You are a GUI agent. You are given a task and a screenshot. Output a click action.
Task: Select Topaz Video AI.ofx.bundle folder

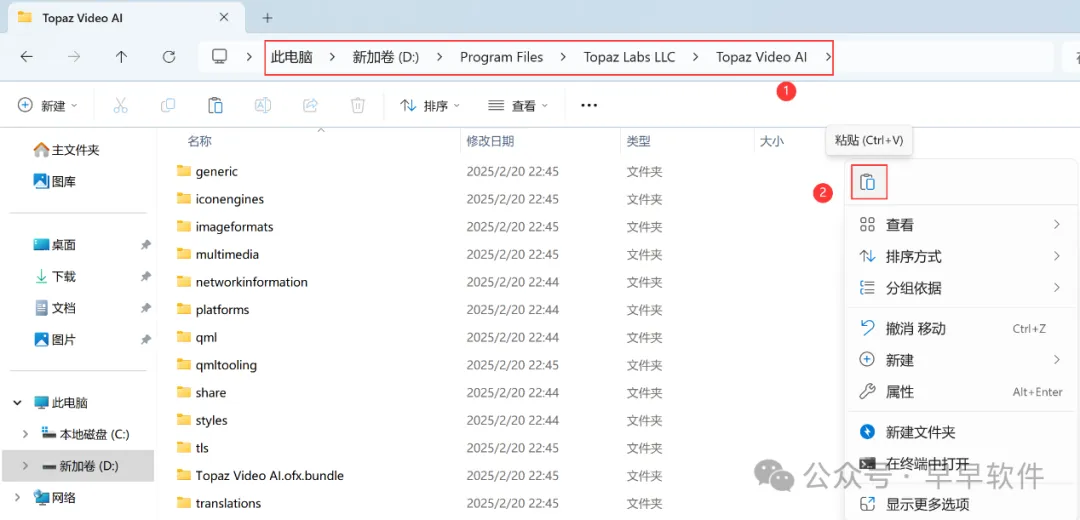click(269, 475)
